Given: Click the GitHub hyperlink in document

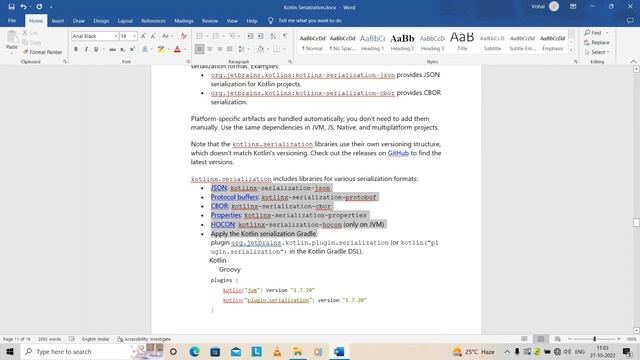Looking at the screenshot, I should [x=398, y=153].
